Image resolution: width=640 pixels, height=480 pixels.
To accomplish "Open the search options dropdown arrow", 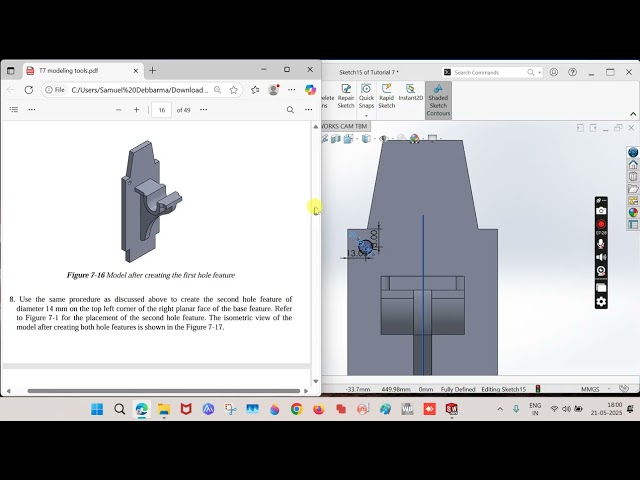I will coord(539,73).
